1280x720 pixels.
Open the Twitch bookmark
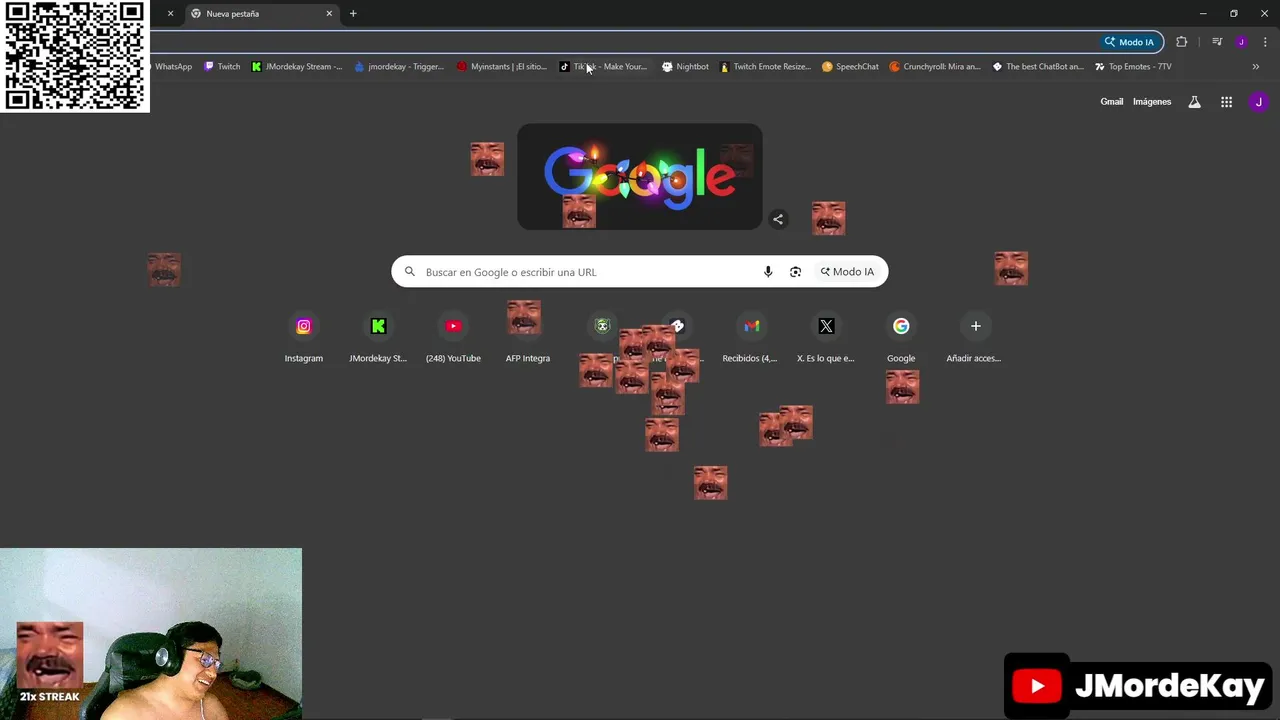tap(222, 67)
